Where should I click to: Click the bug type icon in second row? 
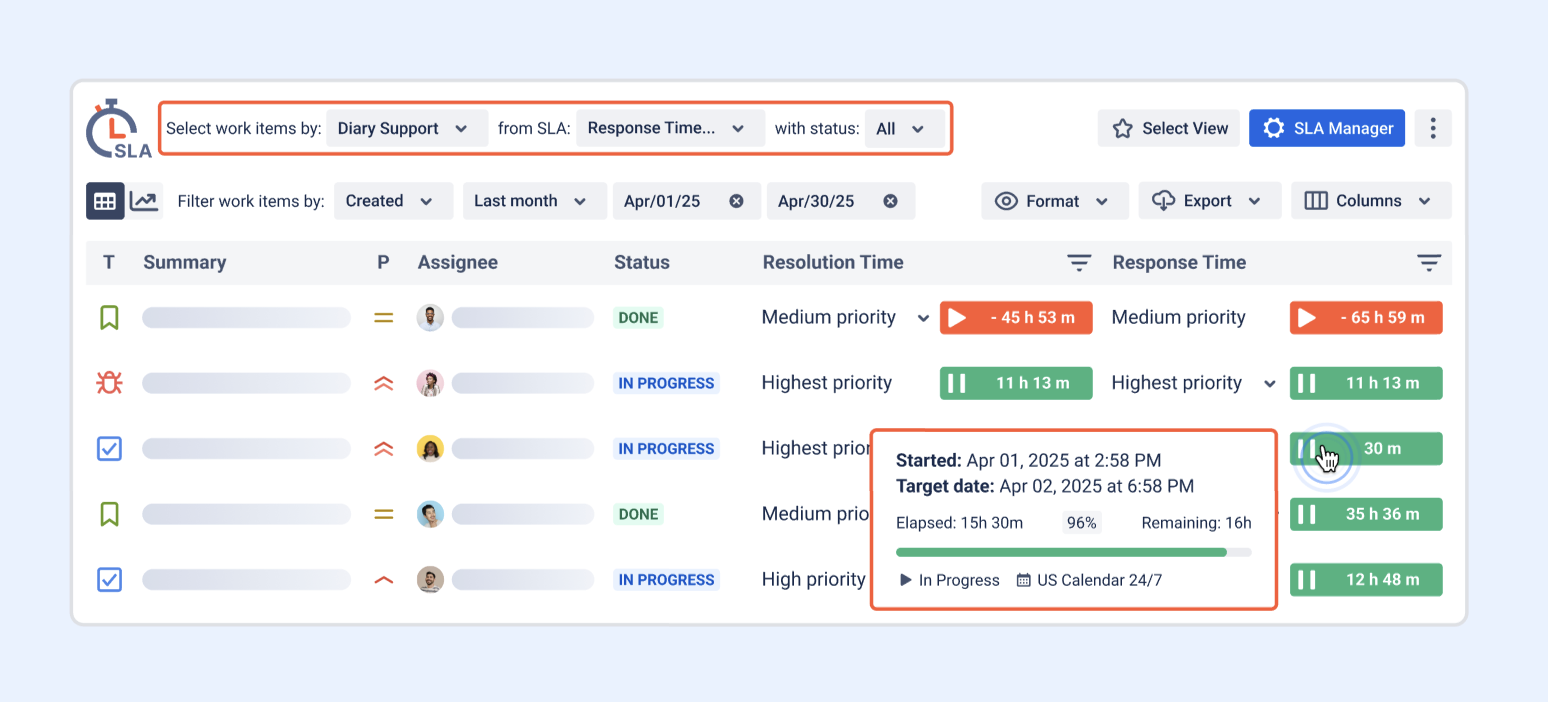[109, 383]
